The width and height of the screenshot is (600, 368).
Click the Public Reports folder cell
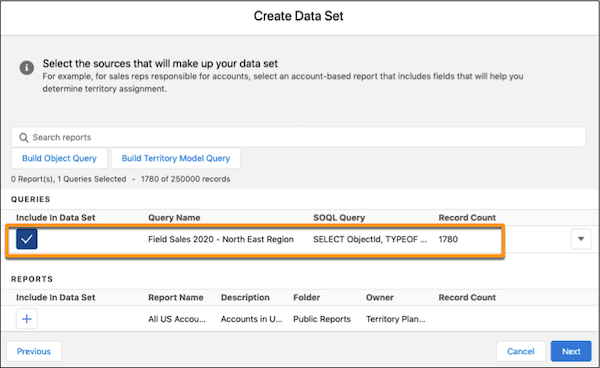(x=322, y=319)
